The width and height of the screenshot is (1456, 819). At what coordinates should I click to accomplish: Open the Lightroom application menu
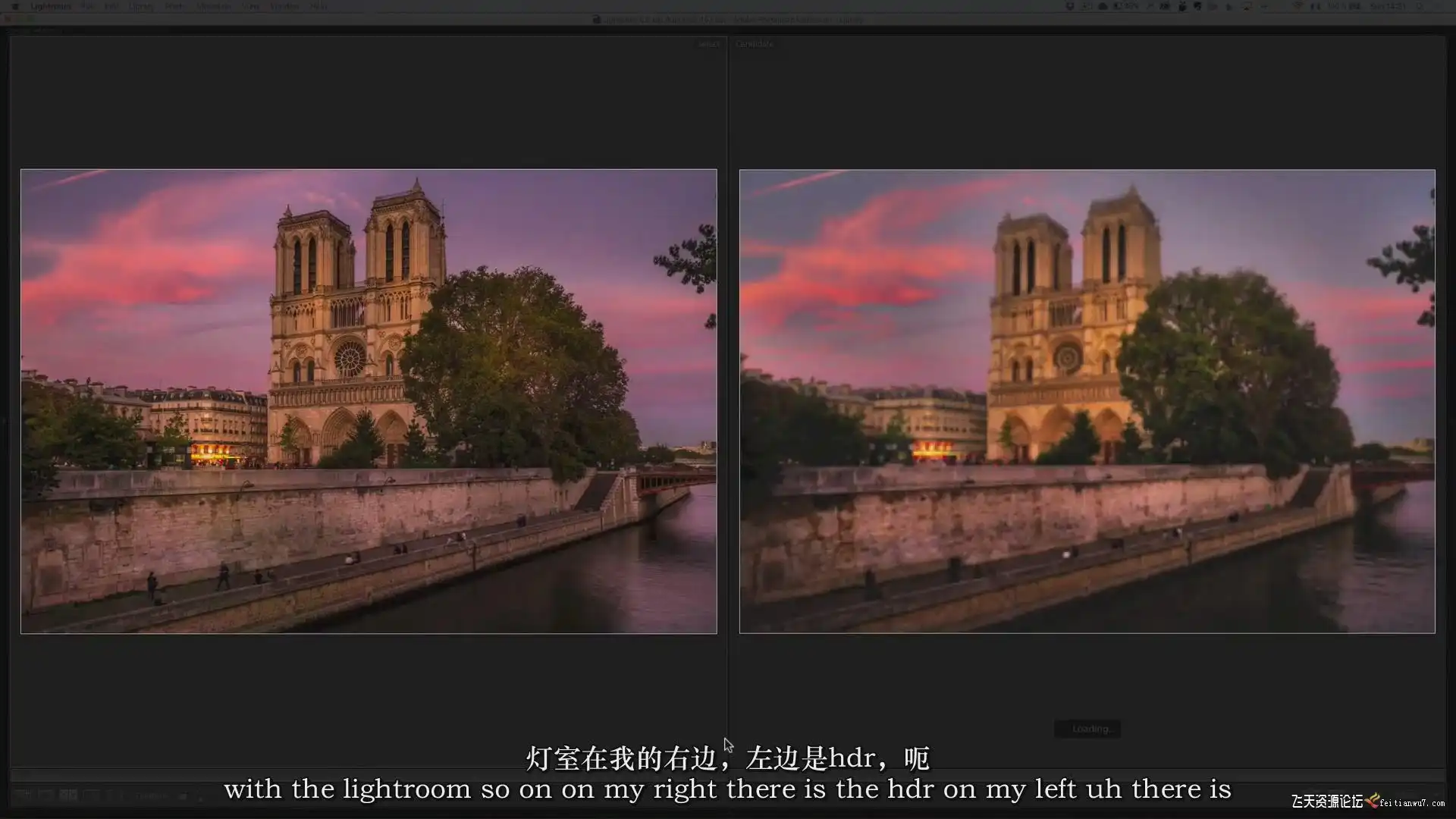pos(51,6)
